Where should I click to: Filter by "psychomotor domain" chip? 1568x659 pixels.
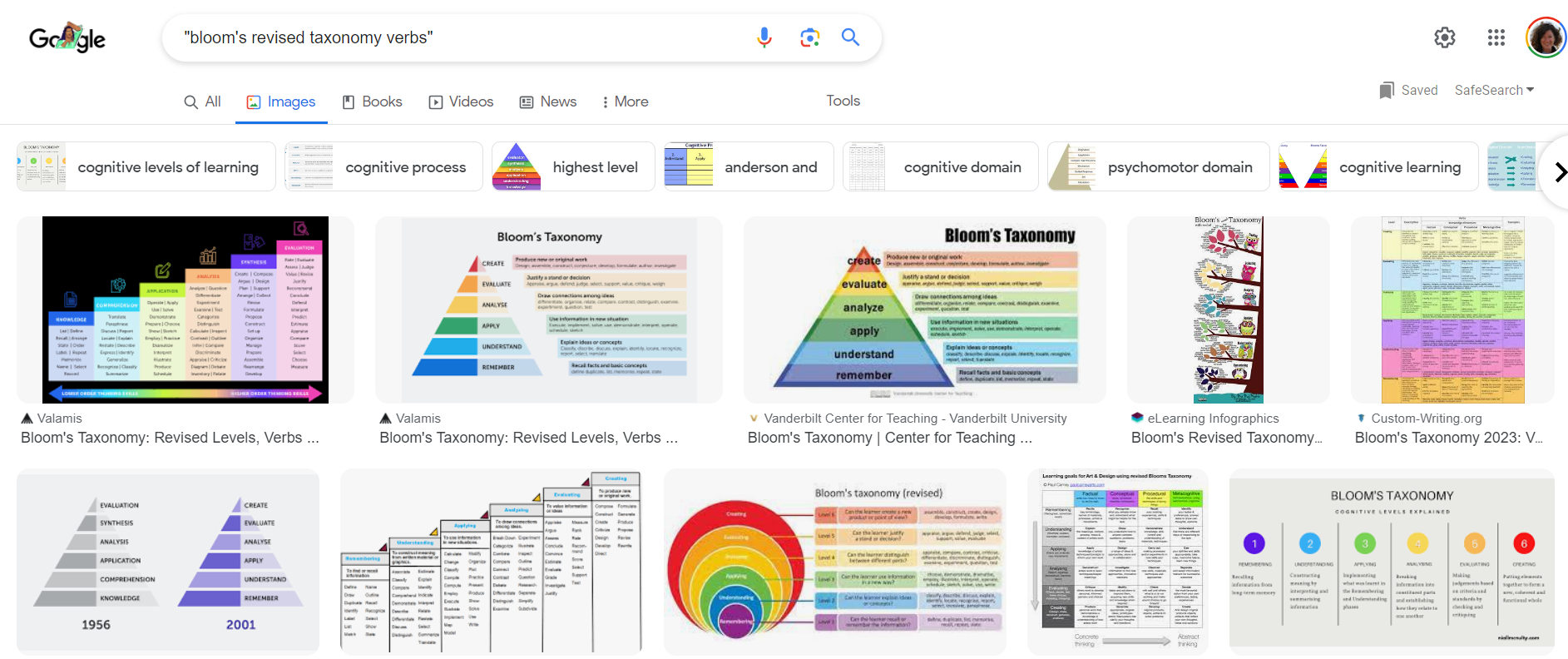click(x=1158, y=167)
